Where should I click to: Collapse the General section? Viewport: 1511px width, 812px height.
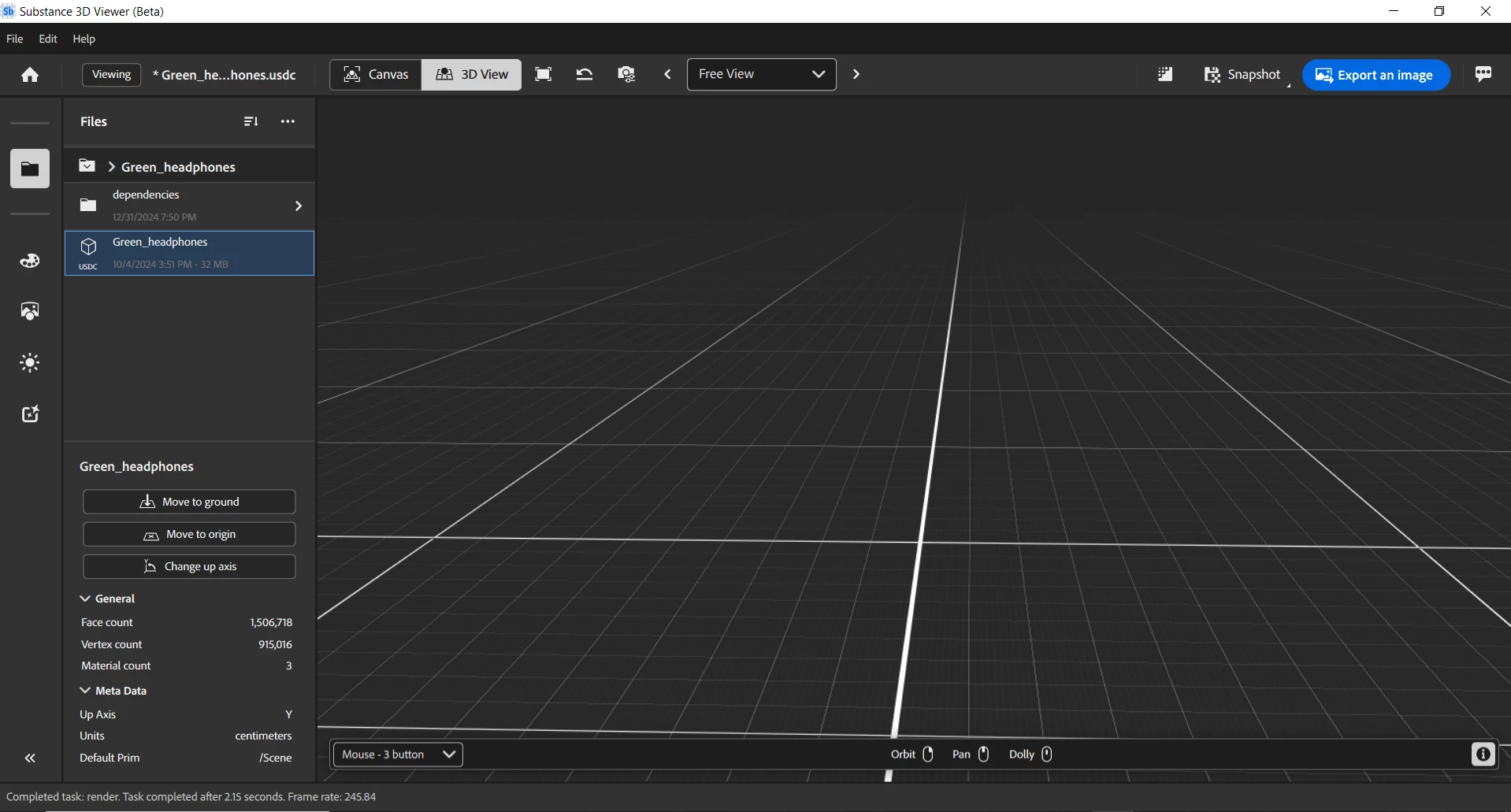point(85,599)
